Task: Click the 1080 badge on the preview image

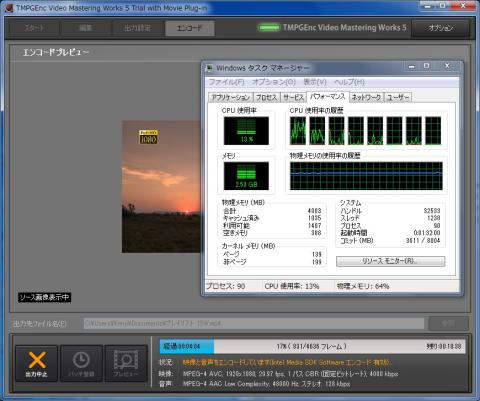Action: pos(148,137)
